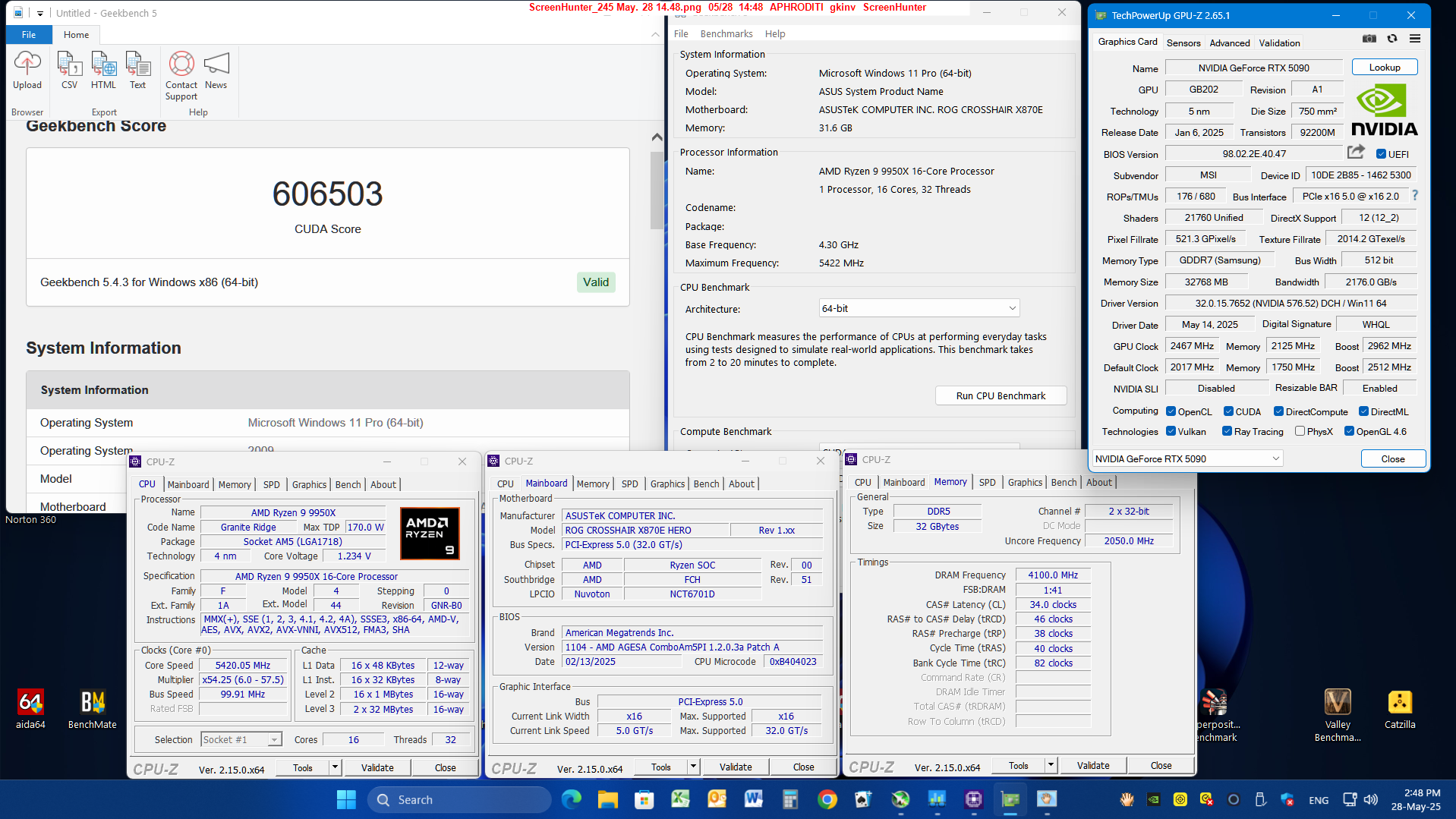The image size is (1456, 819).
Task: Open File Explorer from the taskbar
Action: [607, 799]
